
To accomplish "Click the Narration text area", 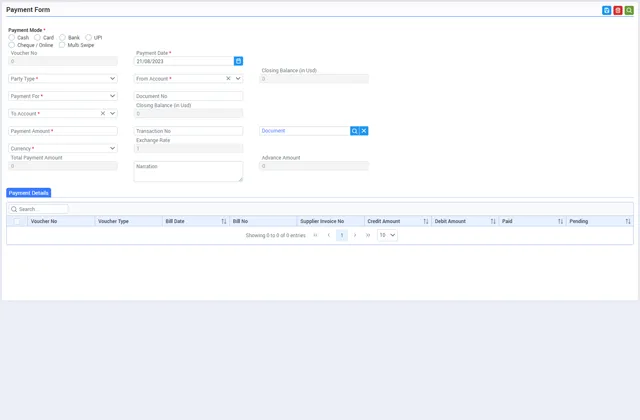I will 188,171.
